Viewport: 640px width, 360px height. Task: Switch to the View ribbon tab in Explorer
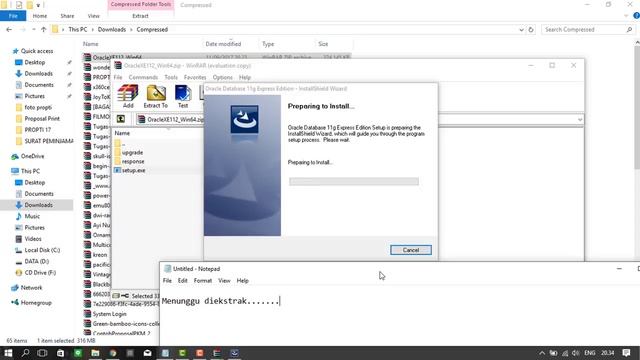93,16
